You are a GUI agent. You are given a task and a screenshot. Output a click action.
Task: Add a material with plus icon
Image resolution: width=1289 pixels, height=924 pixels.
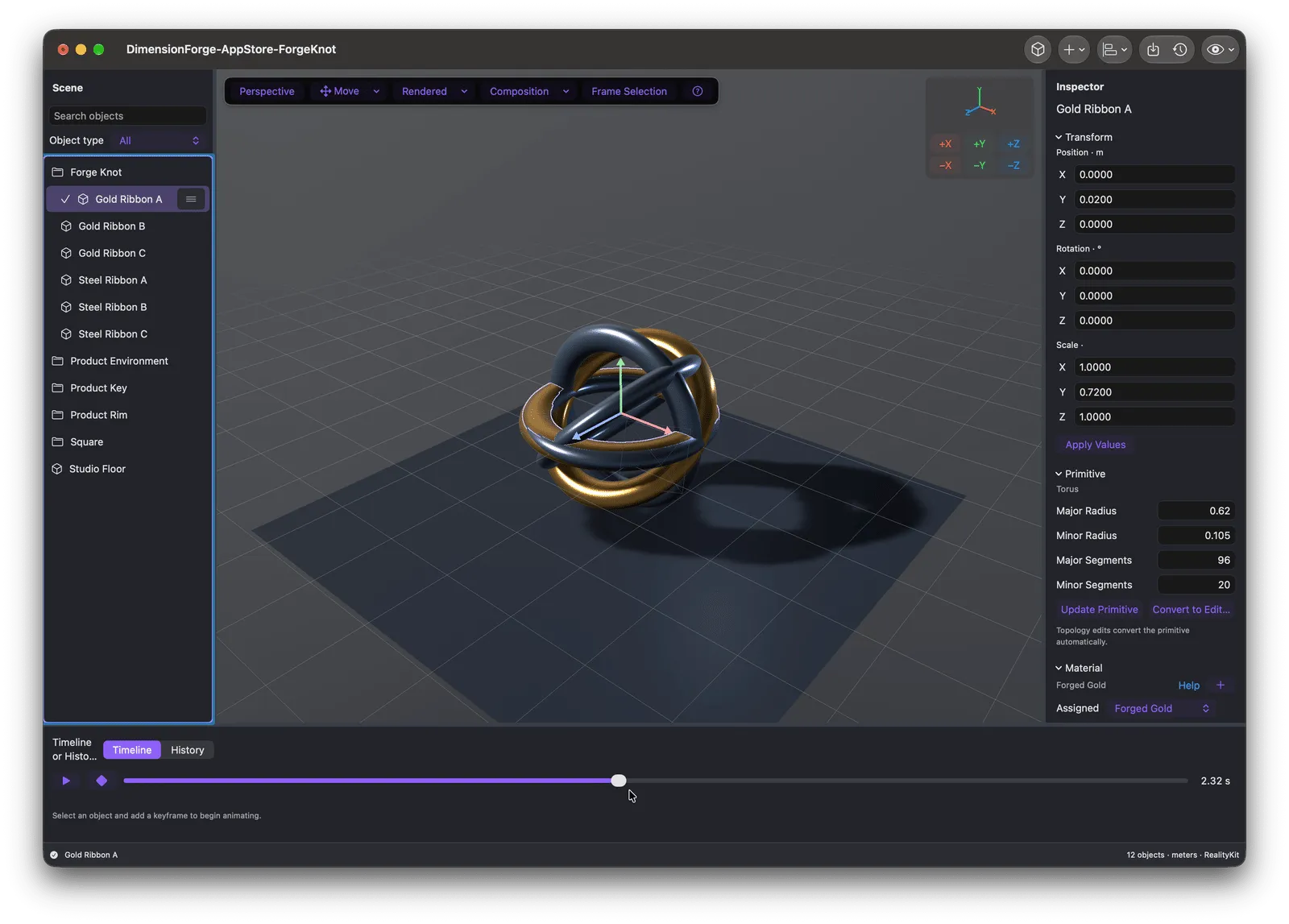tap(1221, 685)
